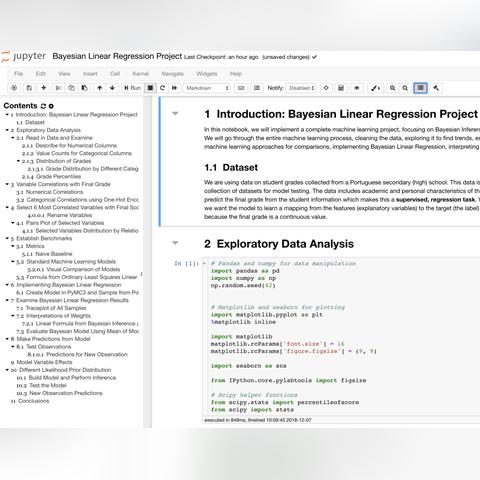Click the first magnifier zoom icon
Screen dimensions: 480x480
pos(393,88)
